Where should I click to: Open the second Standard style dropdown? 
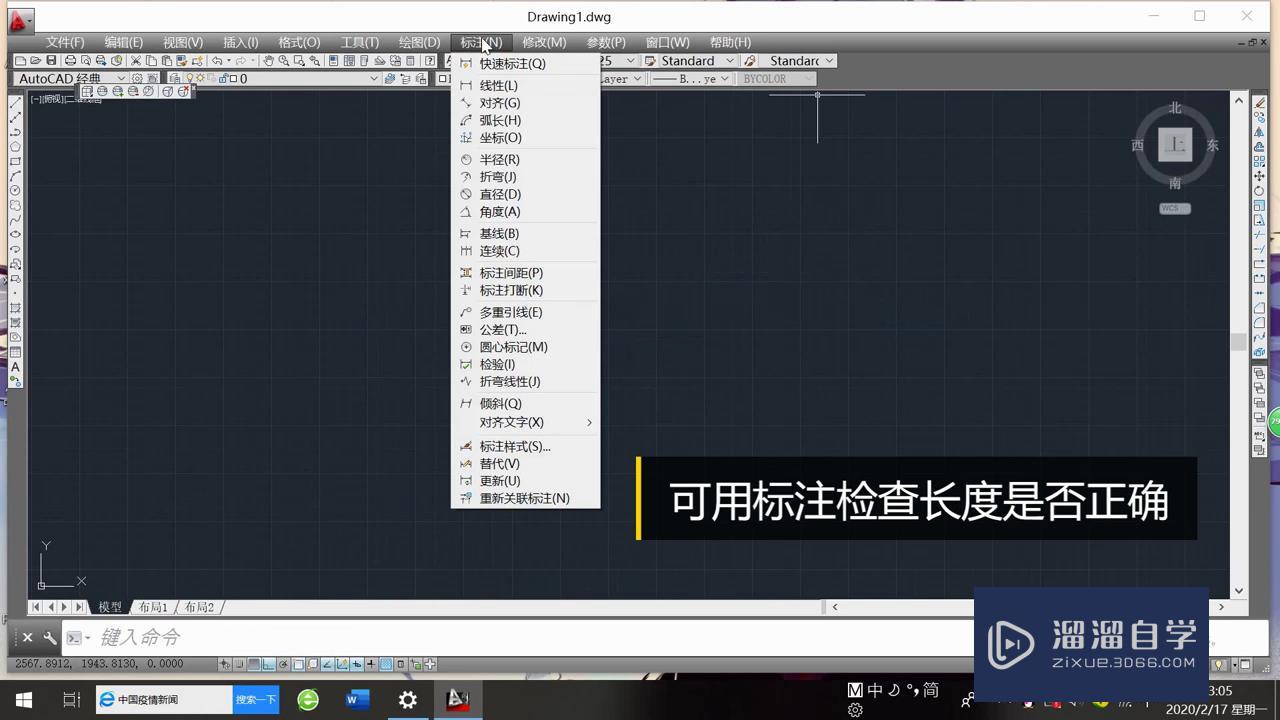(x=829, y=61)
